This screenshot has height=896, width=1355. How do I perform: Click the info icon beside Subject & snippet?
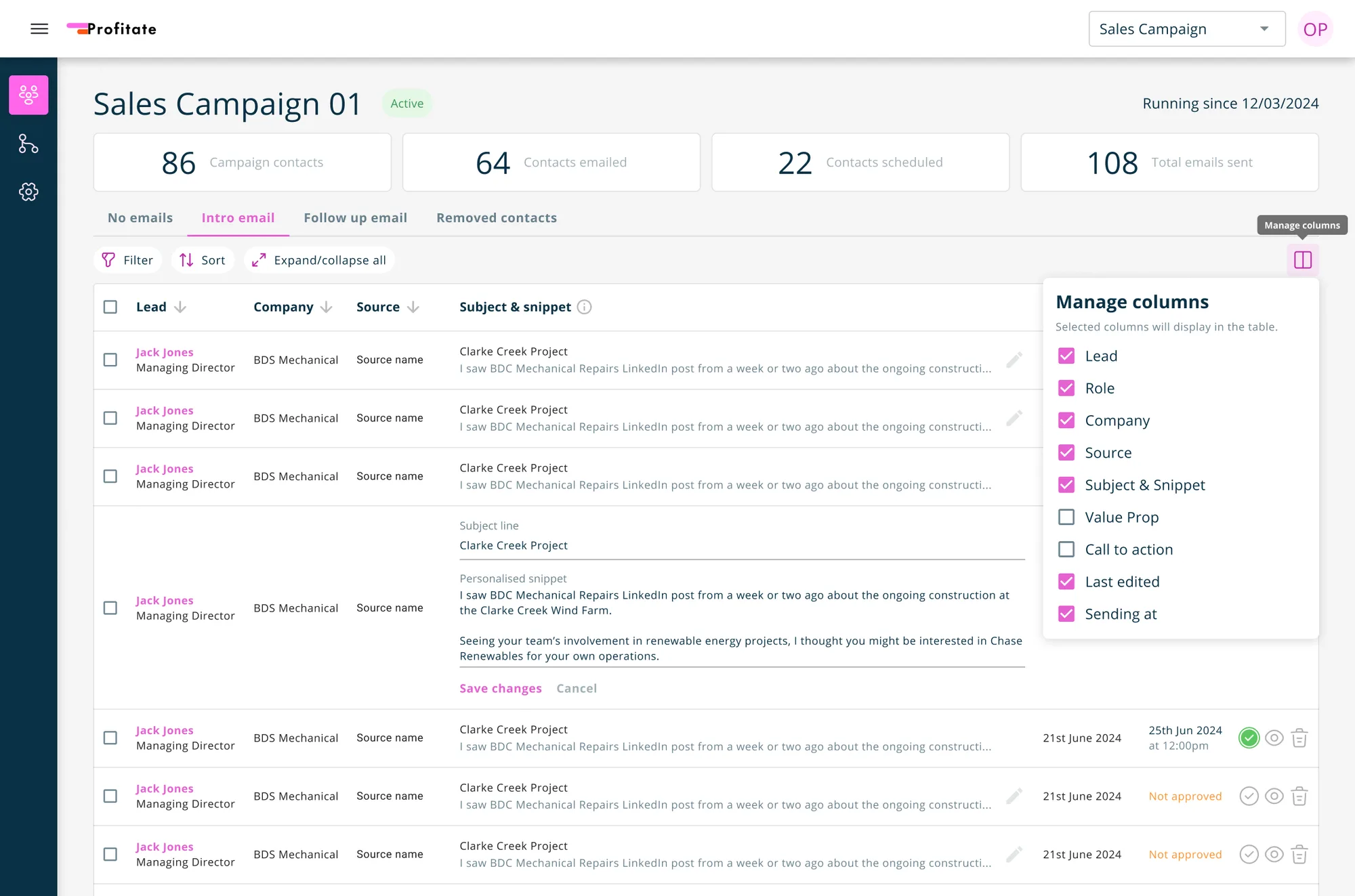click(x=584, y=307)
